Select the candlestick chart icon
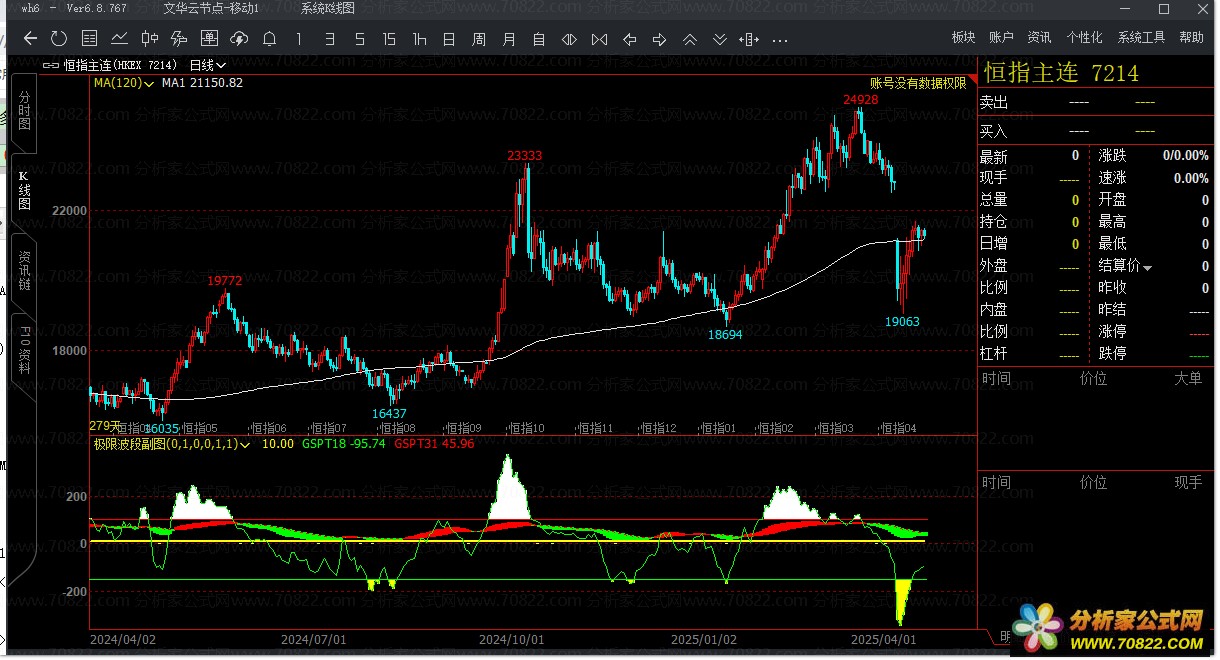This screenshot has height=660, width=1220. pyautogui.click(x=150, y=39)
